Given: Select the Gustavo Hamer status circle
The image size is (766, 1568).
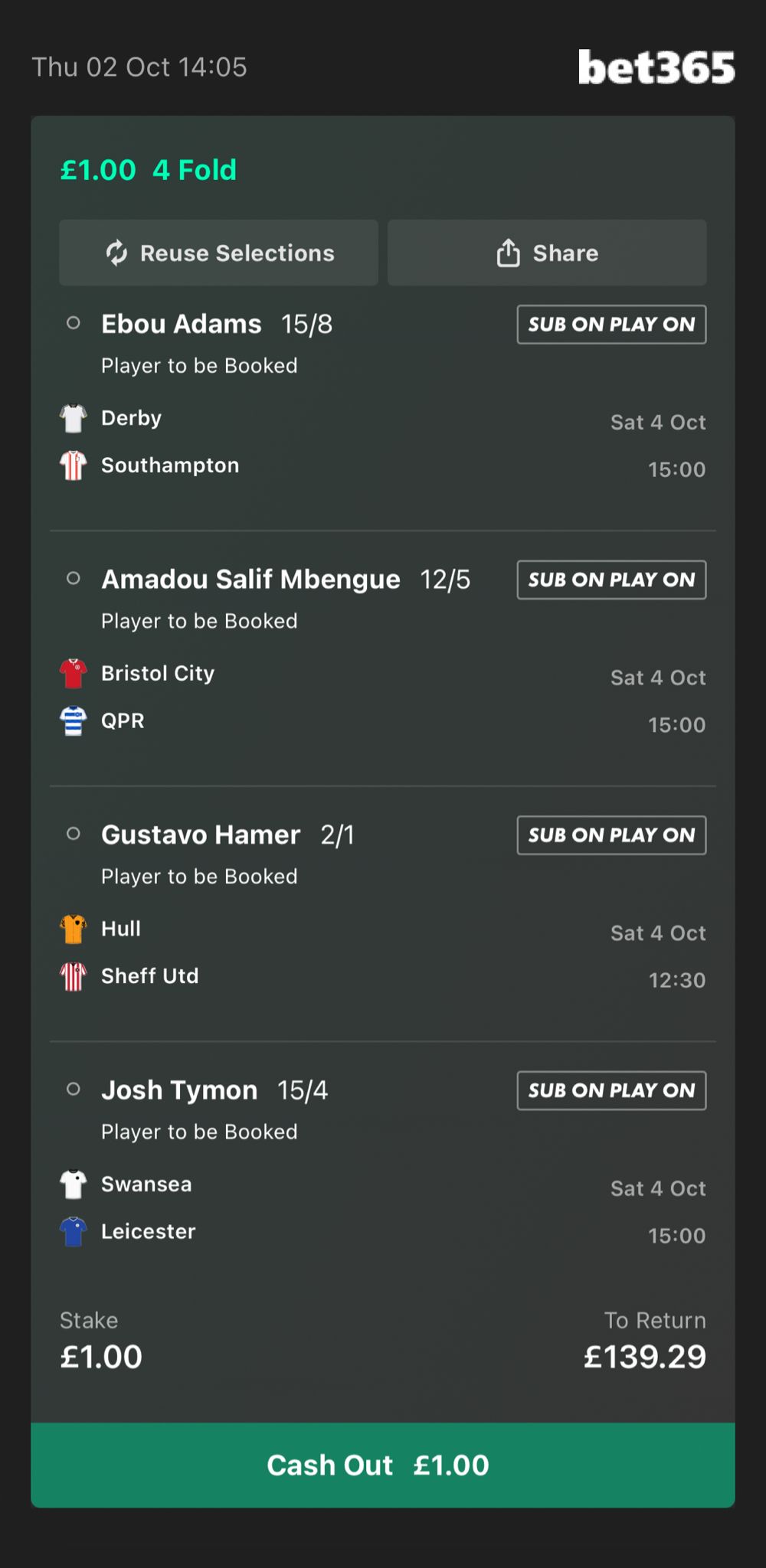Looking at the screenshot, I should point(74,834).
